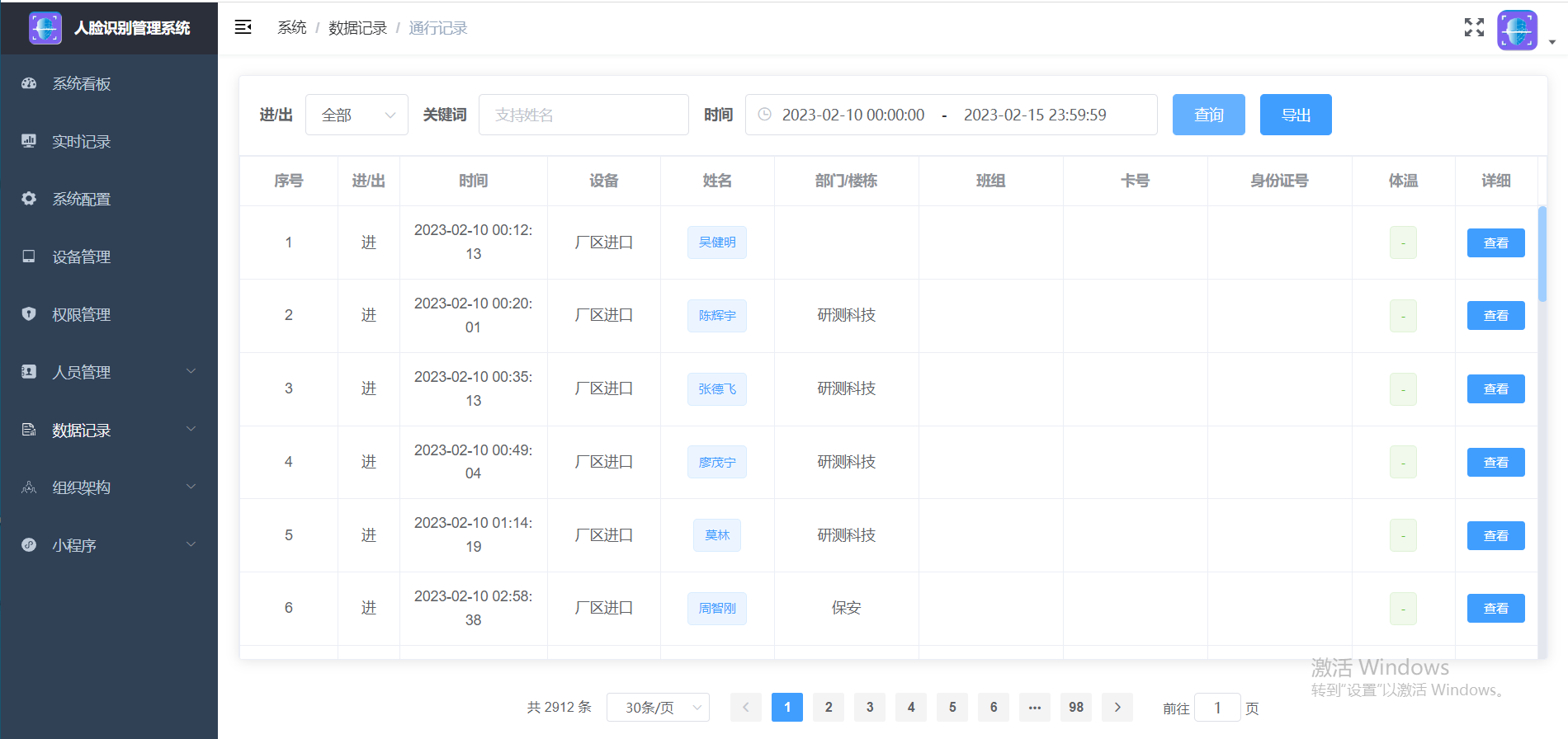Expand 组织架构 submenu chevron
This screenshot has width=1568, height=739.
191,487
